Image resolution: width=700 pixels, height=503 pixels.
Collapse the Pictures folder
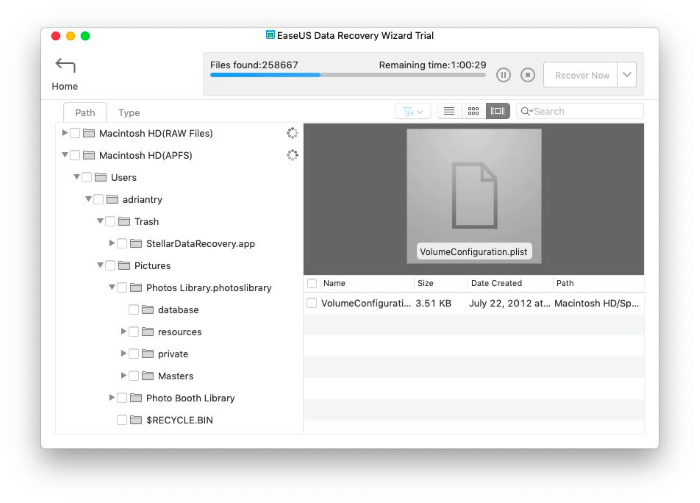100,265
